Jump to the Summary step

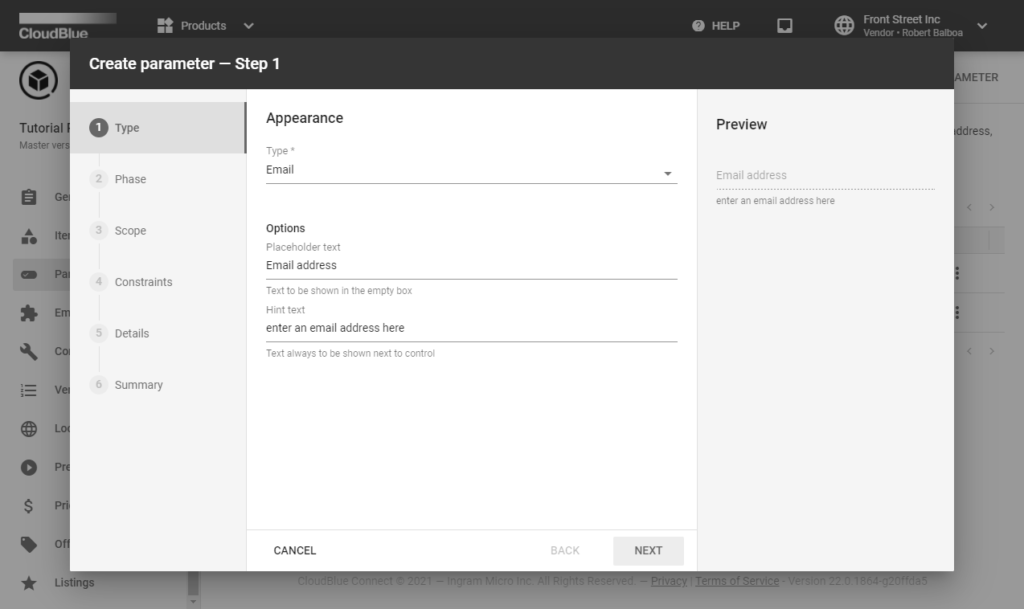pos(138,385)
